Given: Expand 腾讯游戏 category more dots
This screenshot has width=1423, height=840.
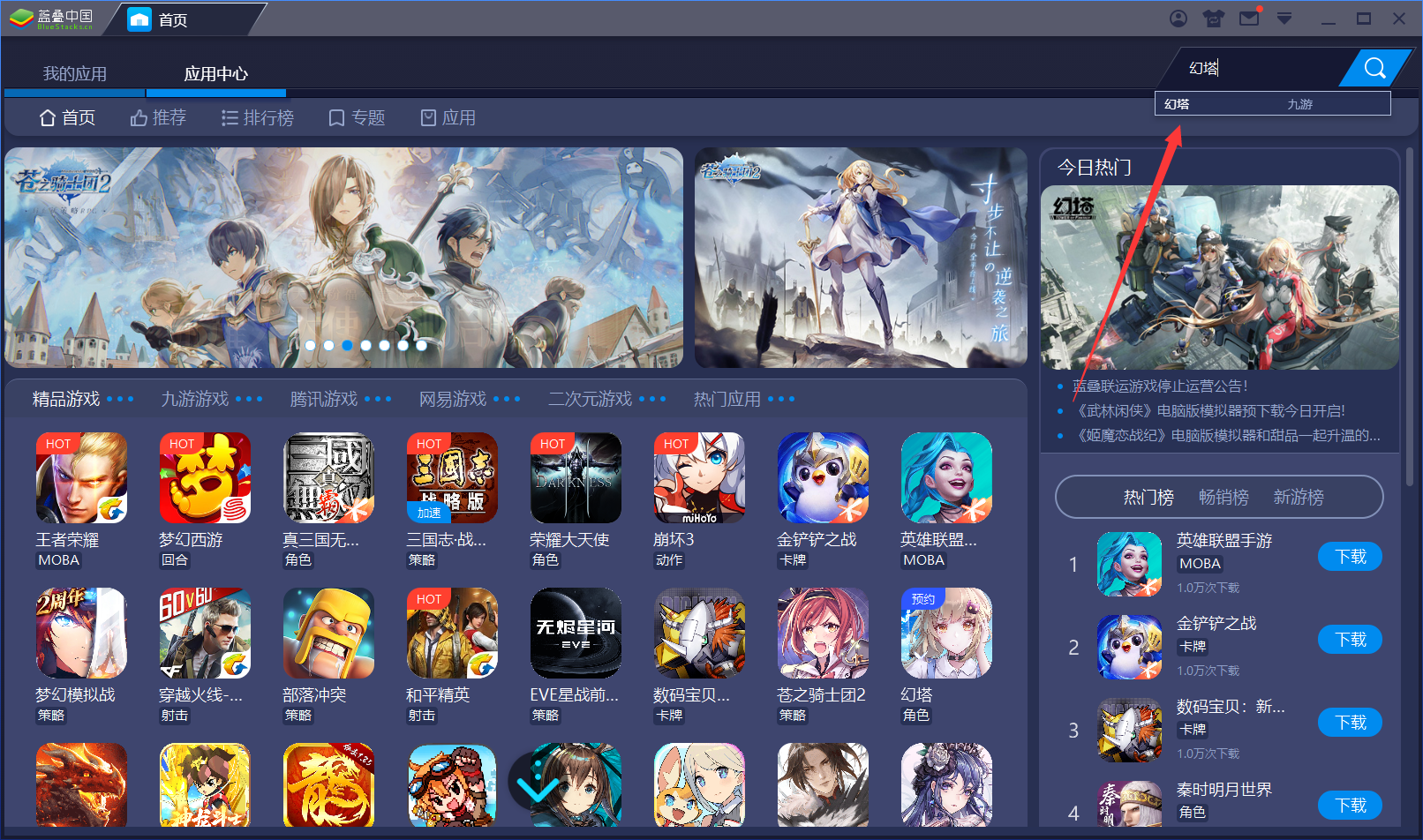Looking at the screenshot, I should pyautogui.click(x=378, y=400).
